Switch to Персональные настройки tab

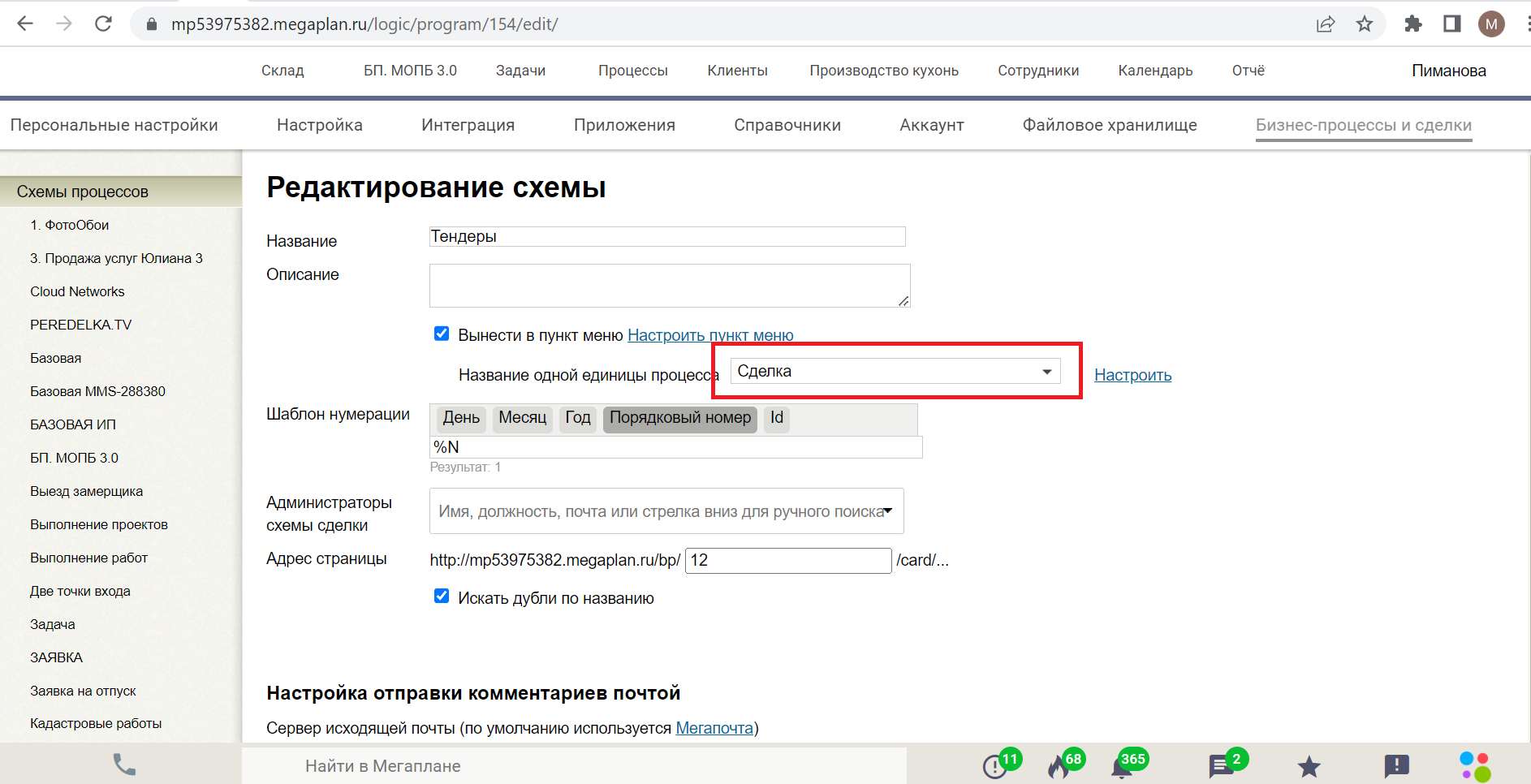coord(114,125)
